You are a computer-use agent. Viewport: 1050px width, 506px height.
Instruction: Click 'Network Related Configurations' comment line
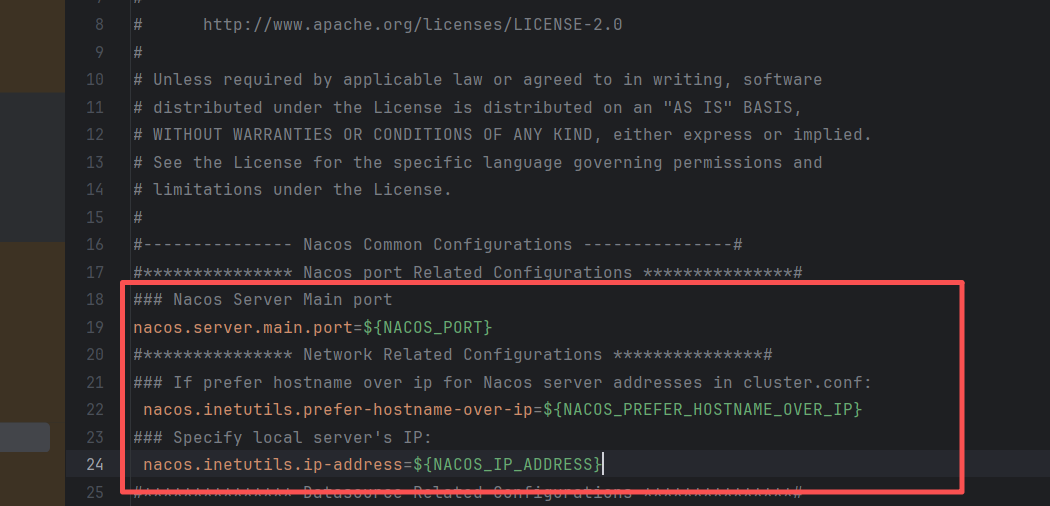point(453,354)
